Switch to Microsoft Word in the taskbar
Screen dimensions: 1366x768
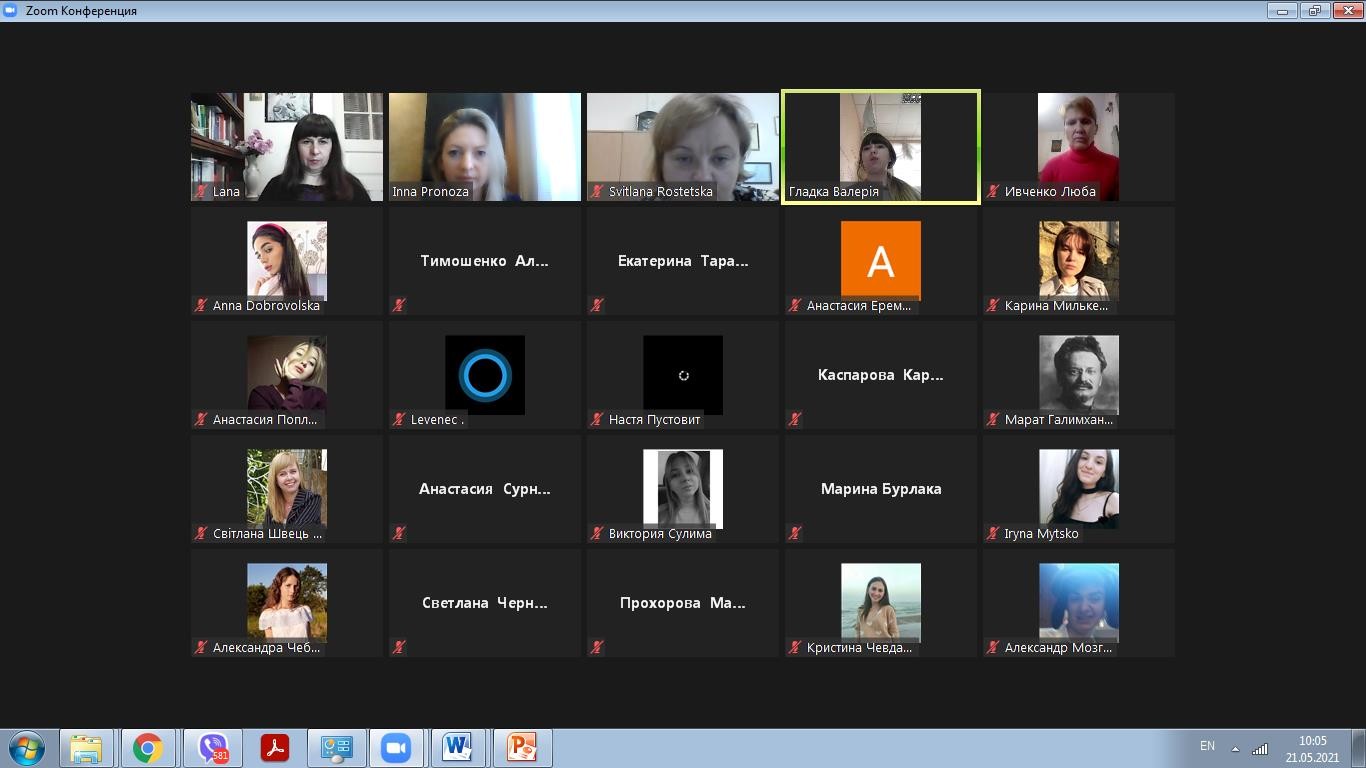(458, 748)
